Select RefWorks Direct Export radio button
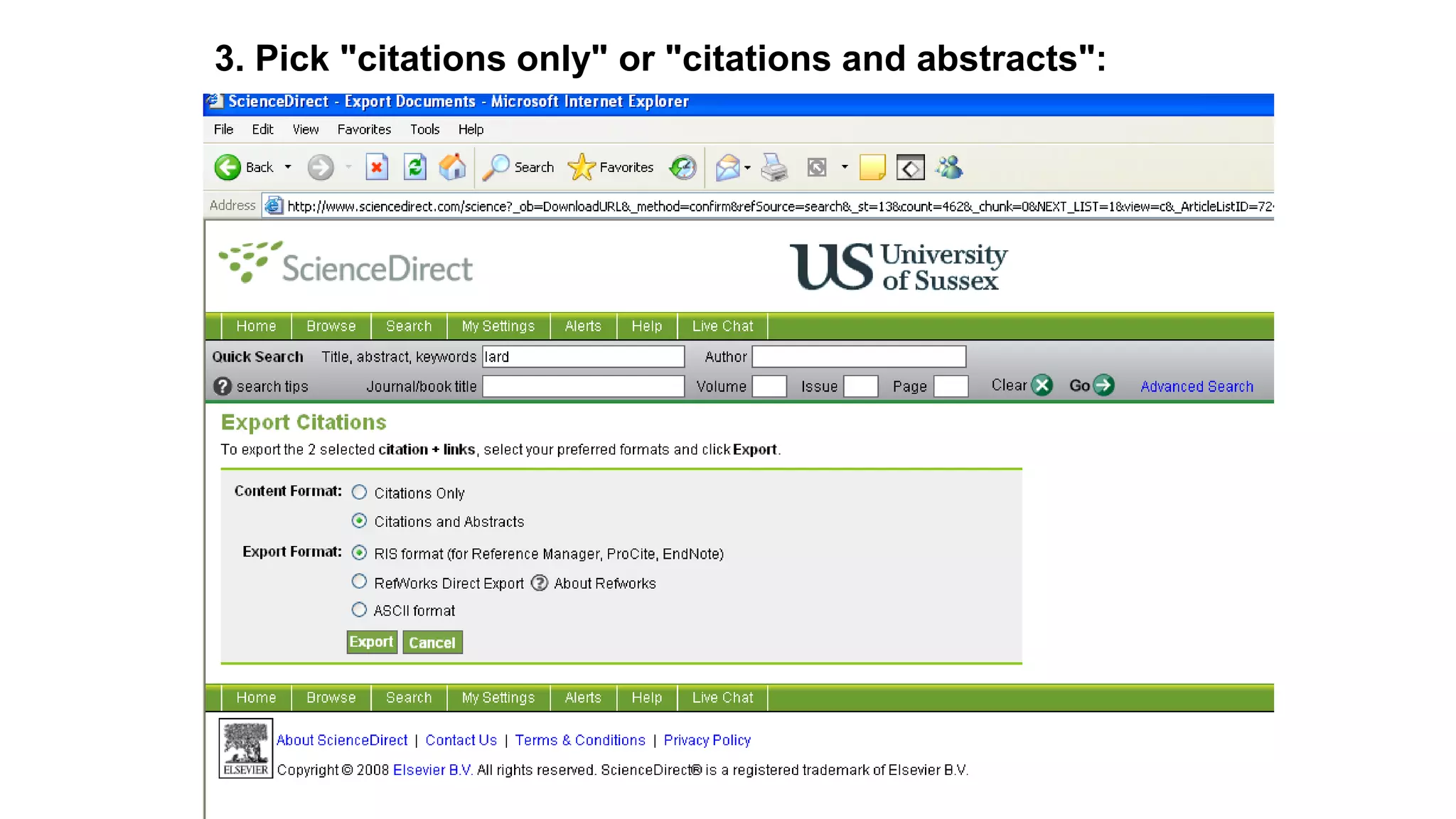 [x=359, y=582]
